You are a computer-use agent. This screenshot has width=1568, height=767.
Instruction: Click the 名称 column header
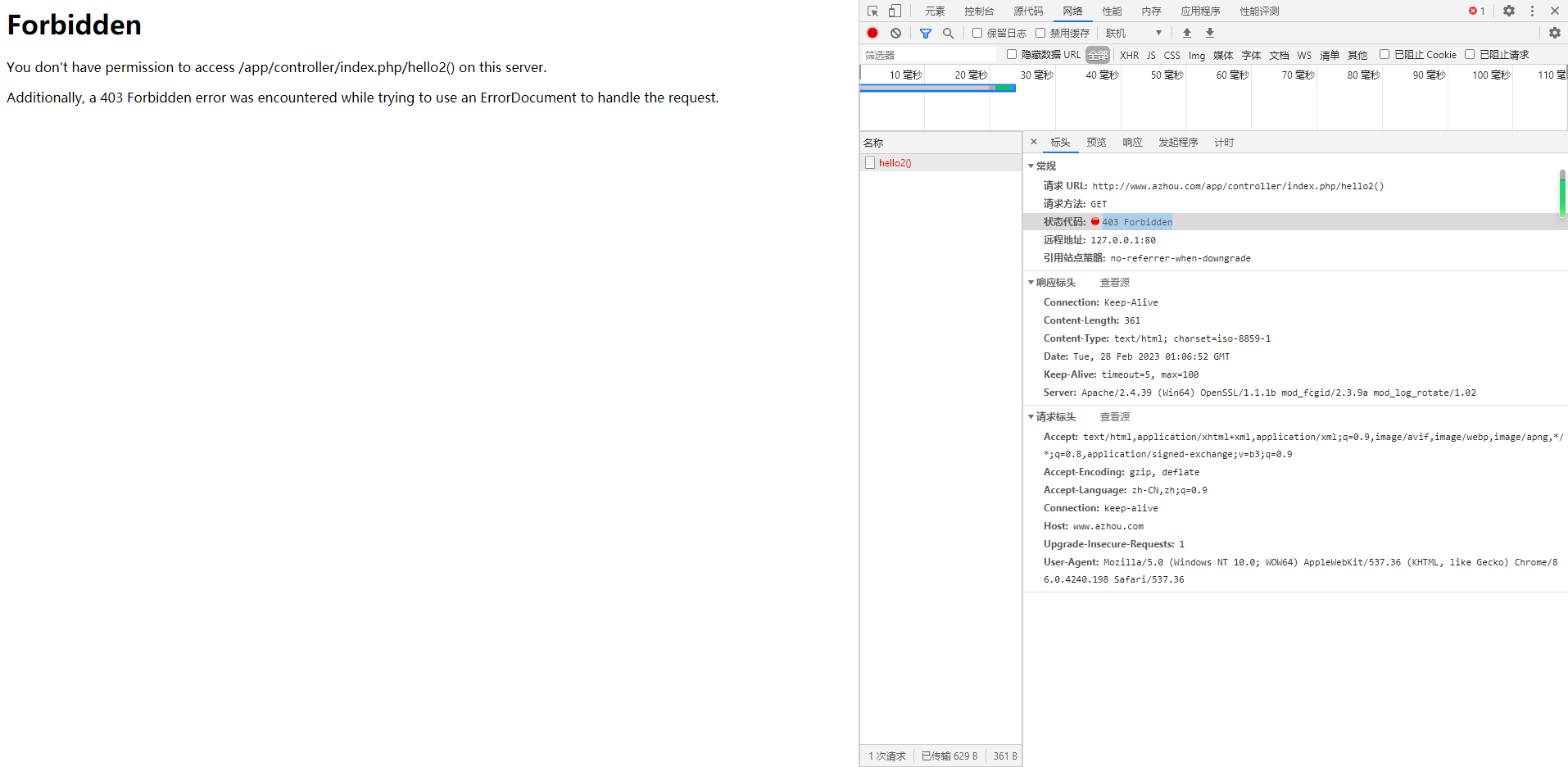[x=940, y=143]
